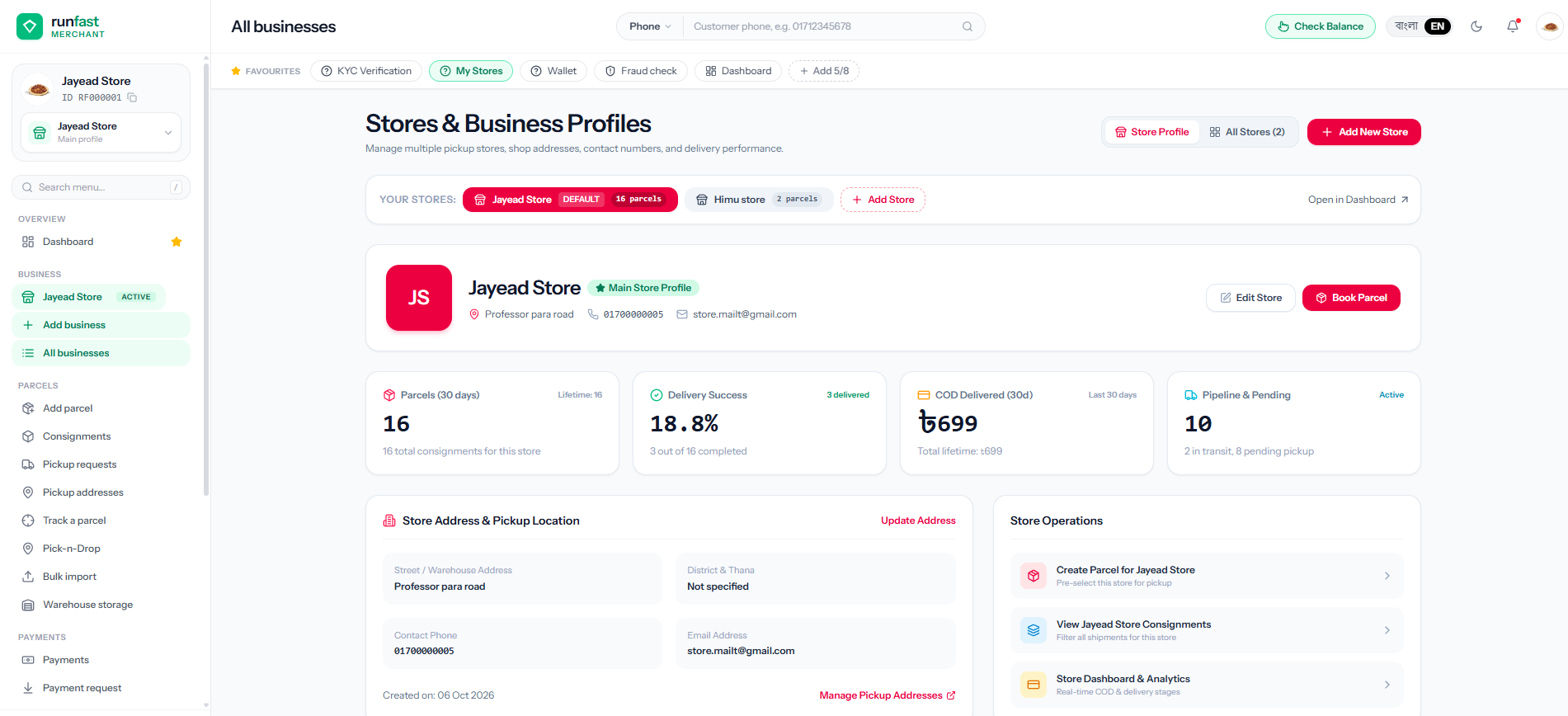Open Pickup requests in sidebar
Image resolution: width=1568 pixels, height=716 pixels.
point(101,464)
